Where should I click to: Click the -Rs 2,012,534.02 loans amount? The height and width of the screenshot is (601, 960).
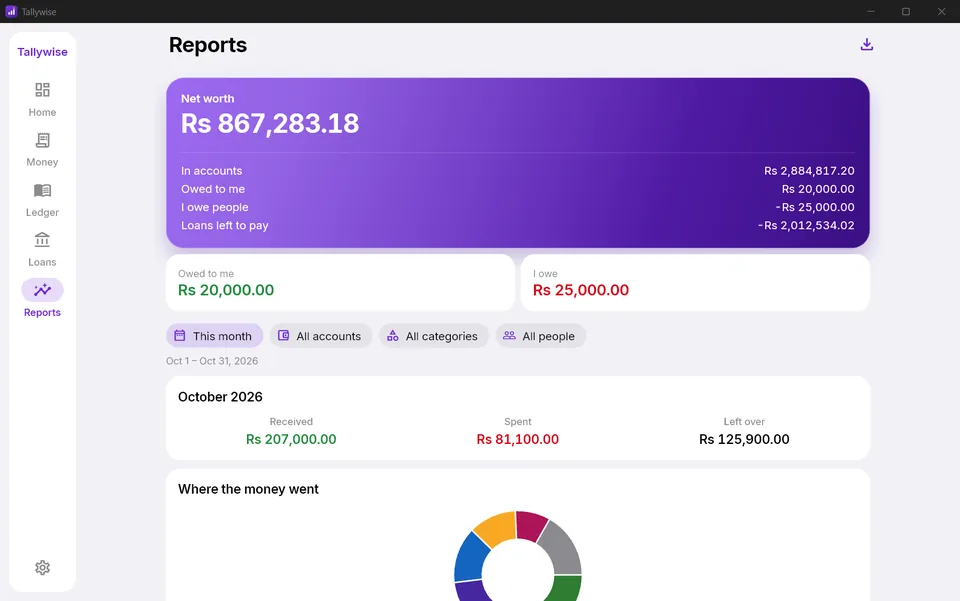pyautogui.click(x=806, y=225)
